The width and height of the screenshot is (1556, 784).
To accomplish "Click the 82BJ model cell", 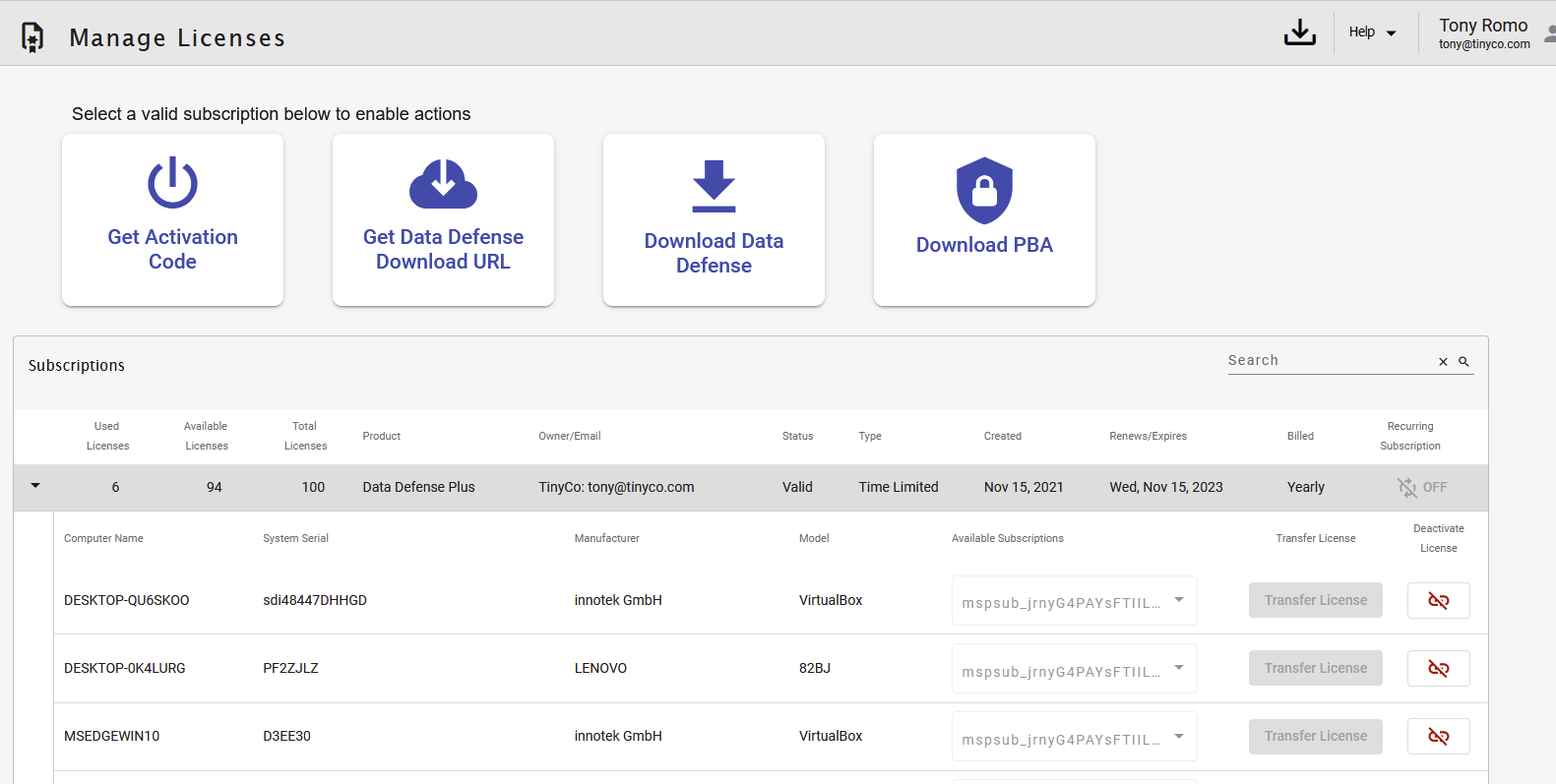I will tap(815, 668).
